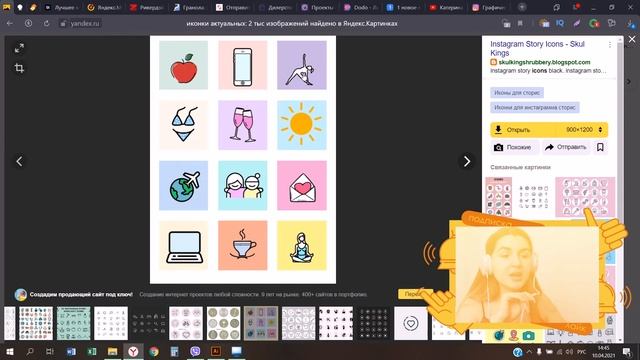Image resolution: width=640 pixels, height=360 pixels.
Task: Close the image viewer
Action: tap(632, 39)
